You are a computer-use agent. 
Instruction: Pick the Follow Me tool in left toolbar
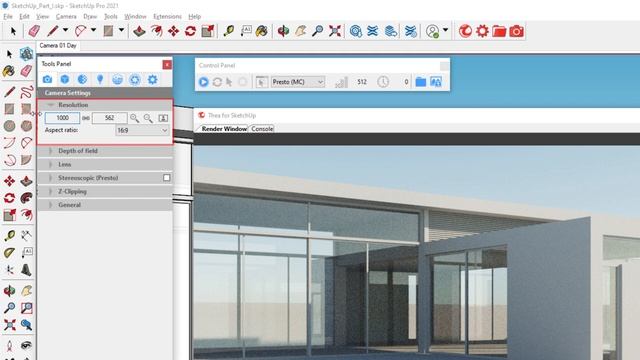click(26, 198)
